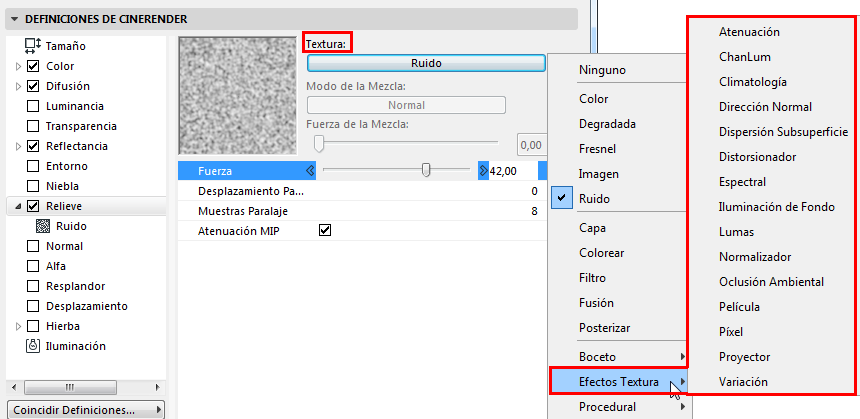
Task: Choose Fresnel in the texture menu
Action: (597, 149)
